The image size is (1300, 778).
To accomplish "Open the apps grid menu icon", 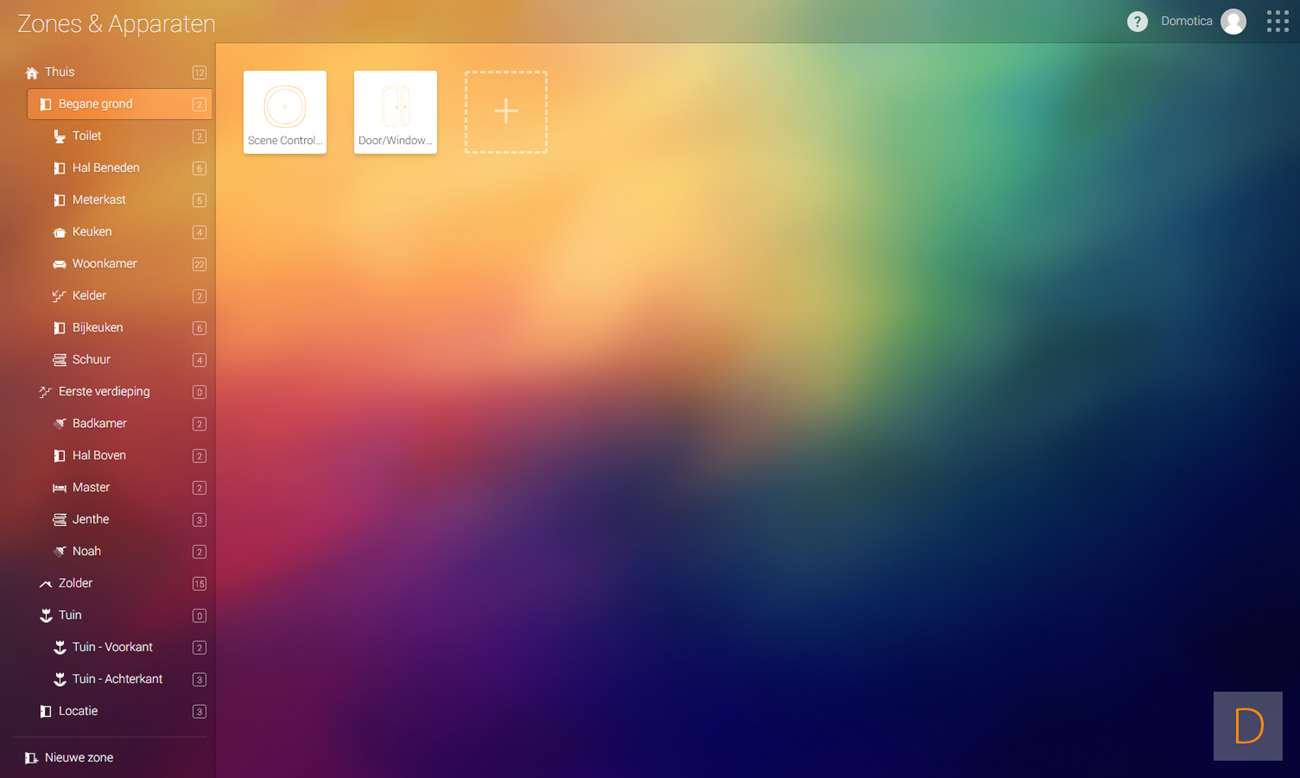I will pyautogui.click(x=1277, y=22).
